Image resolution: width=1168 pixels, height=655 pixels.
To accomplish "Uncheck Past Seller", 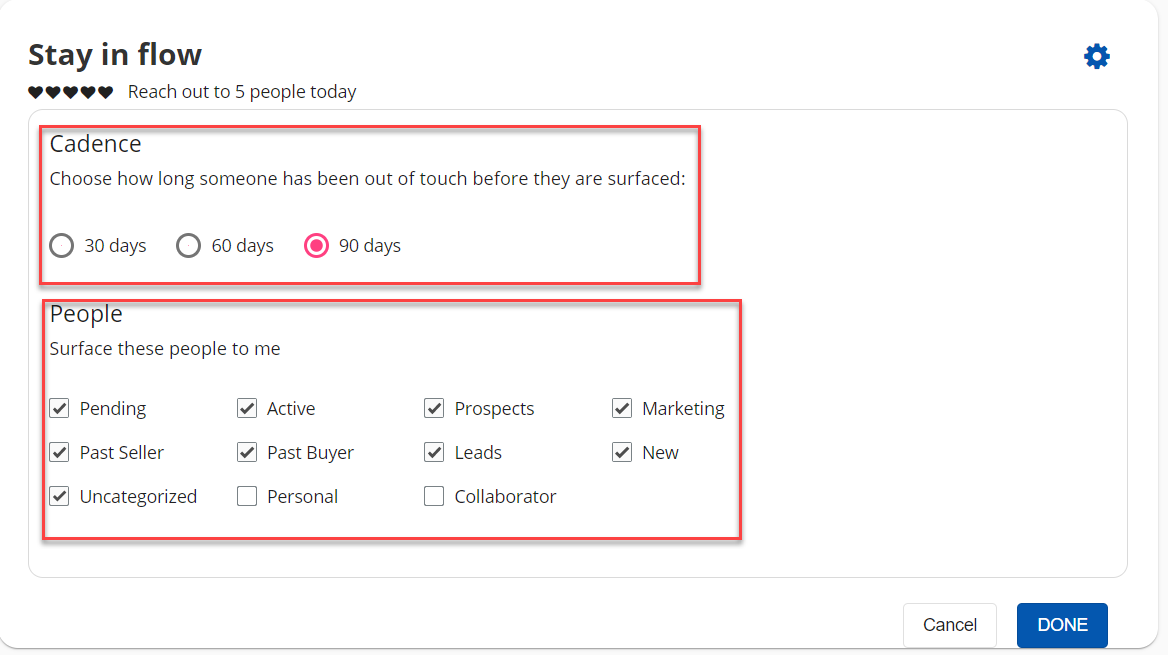I will (60, 452).
